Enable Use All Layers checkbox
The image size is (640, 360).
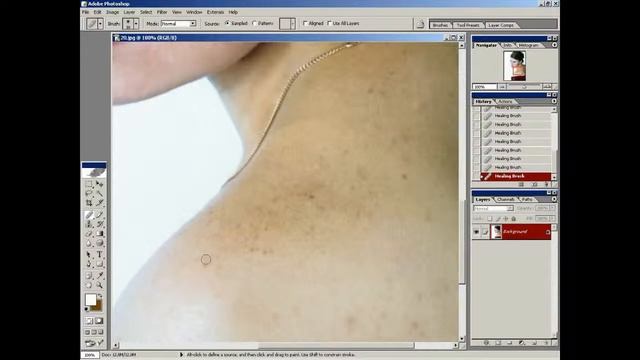pos(329,24)
